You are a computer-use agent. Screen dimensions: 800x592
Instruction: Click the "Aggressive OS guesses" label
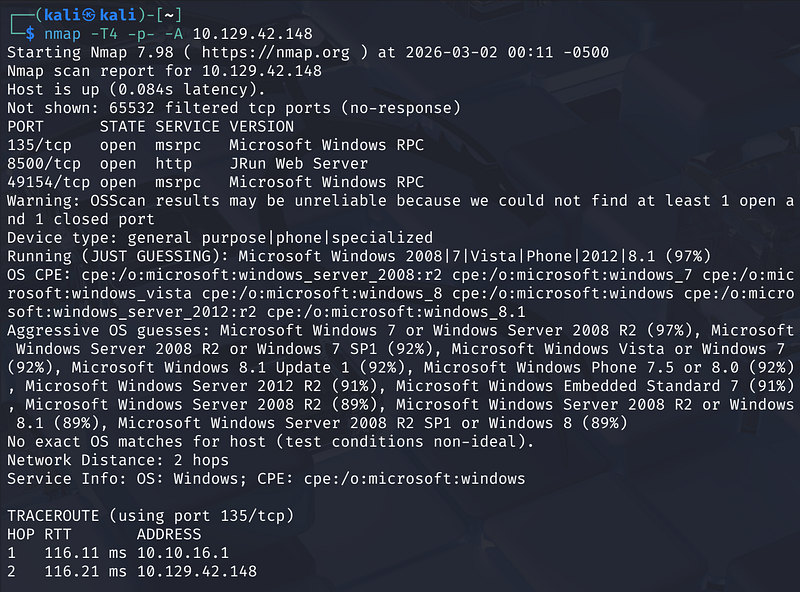108,329
